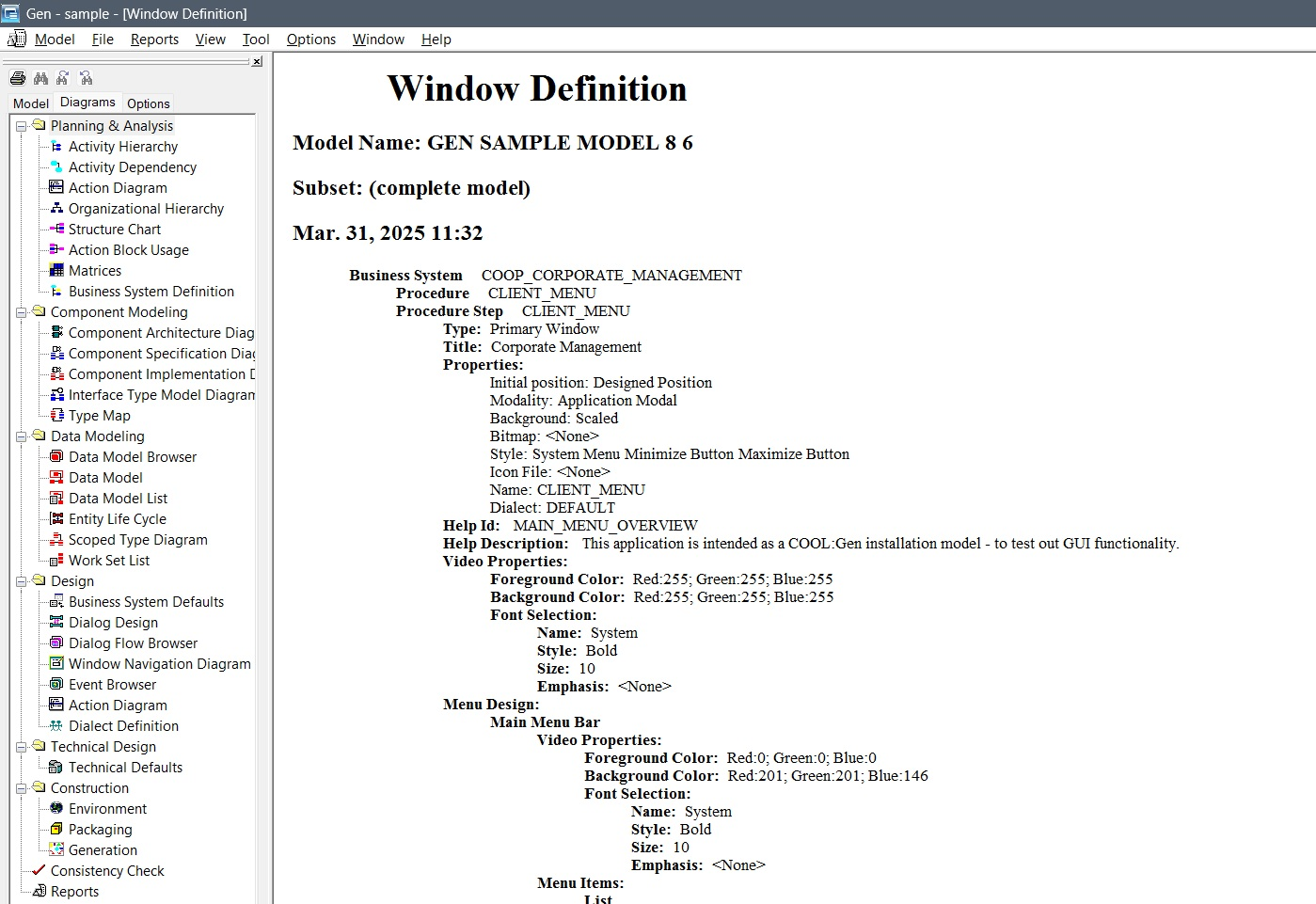Select Window Navigation Diagram in tree
This screenshot has width=1316, height=904.
click(159, 664)
